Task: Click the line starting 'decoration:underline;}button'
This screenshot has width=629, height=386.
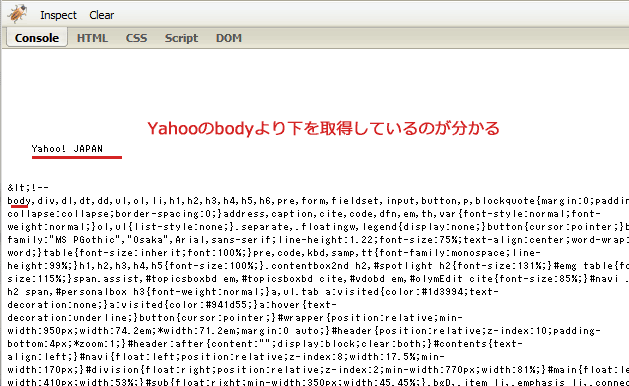Action: (x=235, y=318)
